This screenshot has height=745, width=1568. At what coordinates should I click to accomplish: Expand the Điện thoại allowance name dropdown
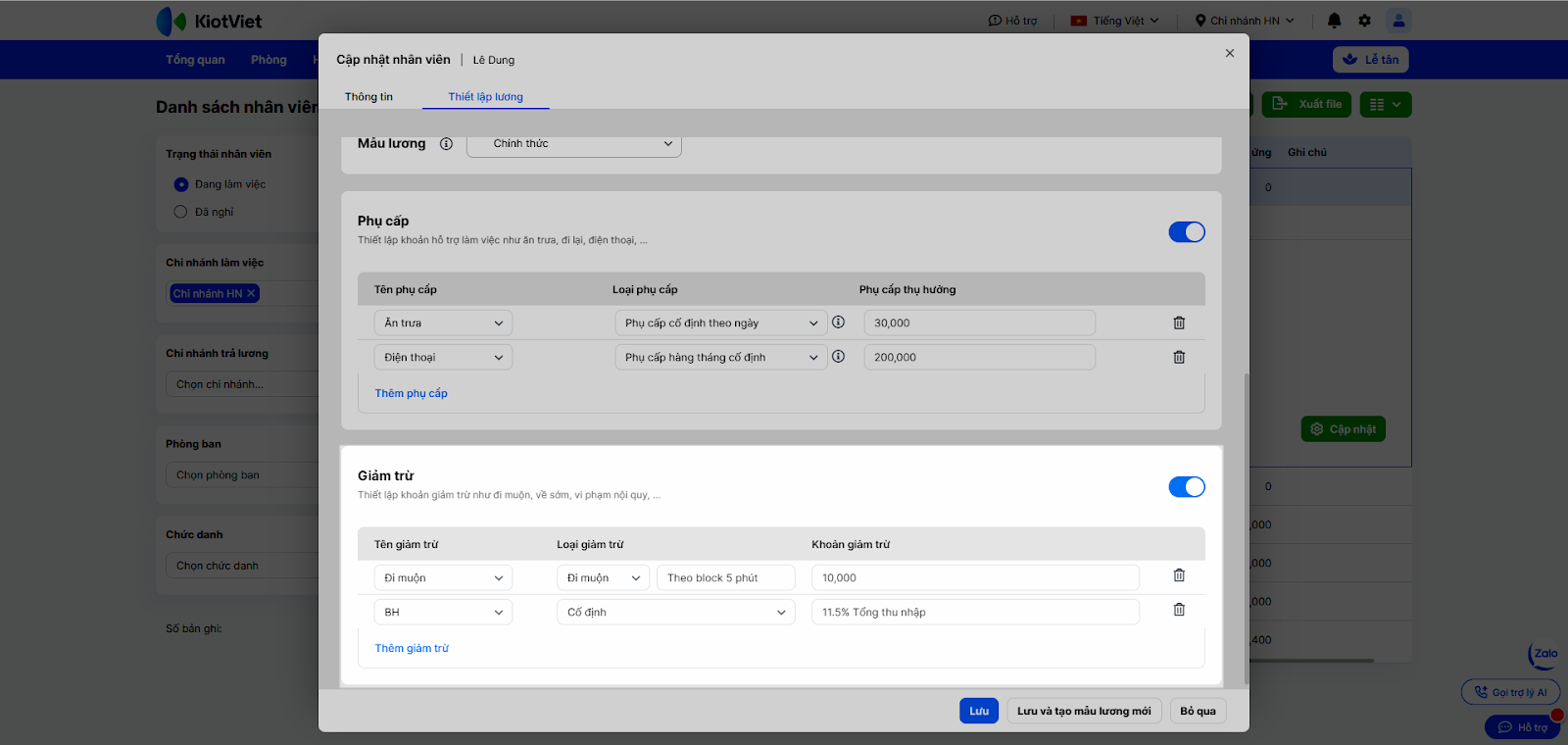[x=443, y=358]
